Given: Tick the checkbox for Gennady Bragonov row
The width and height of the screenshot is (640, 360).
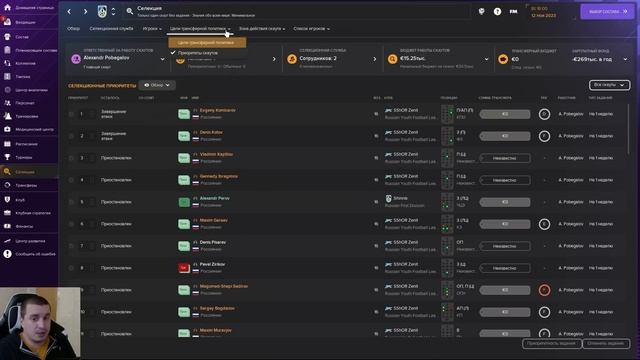Looking at the screenshot, I should 71,180.
